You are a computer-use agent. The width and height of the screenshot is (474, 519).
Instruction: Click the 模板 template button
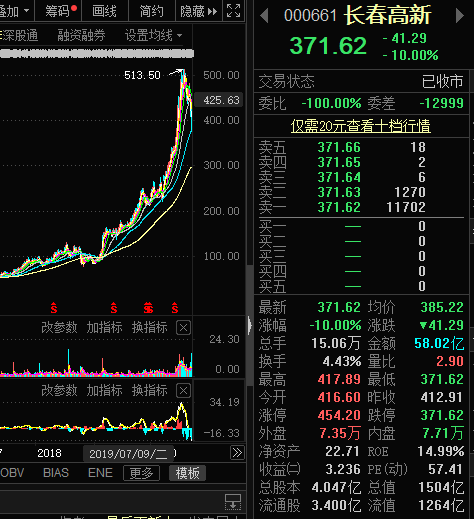187,473
